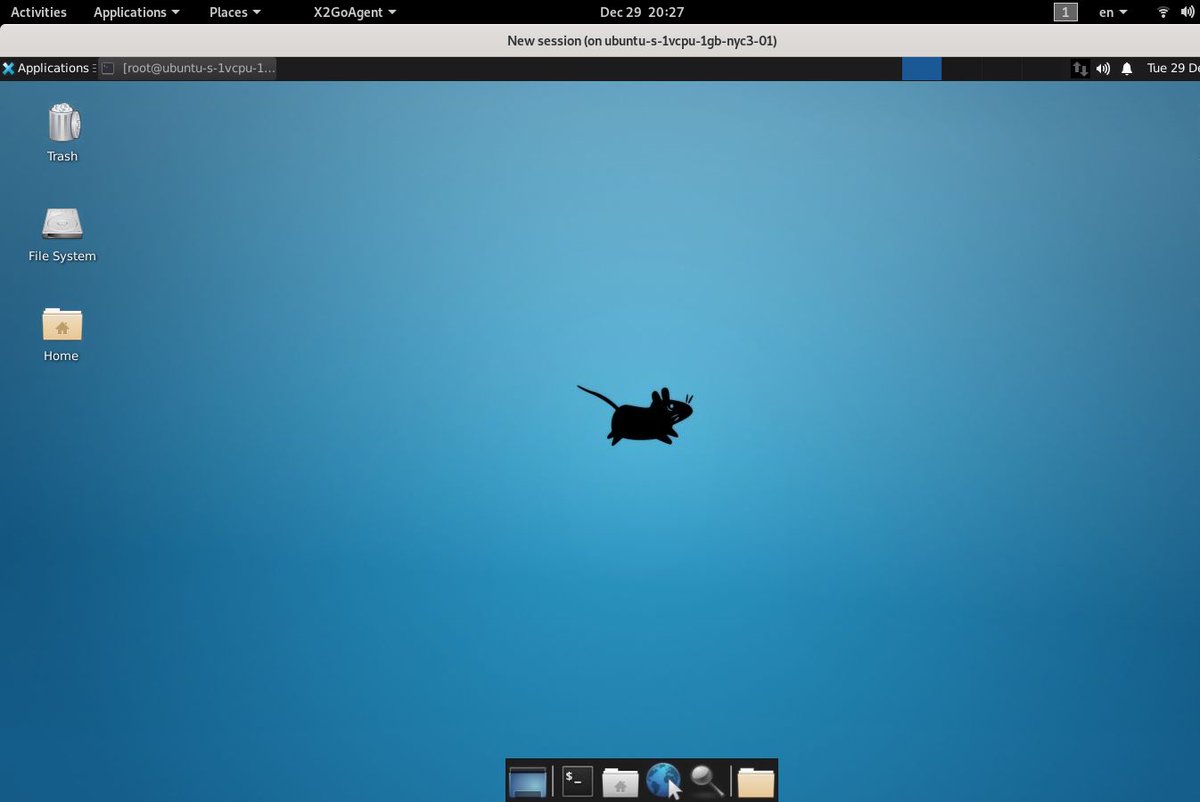Screen dimensions: 1200x802
Task: Open the Activities overview
Action: pos(39,13)
